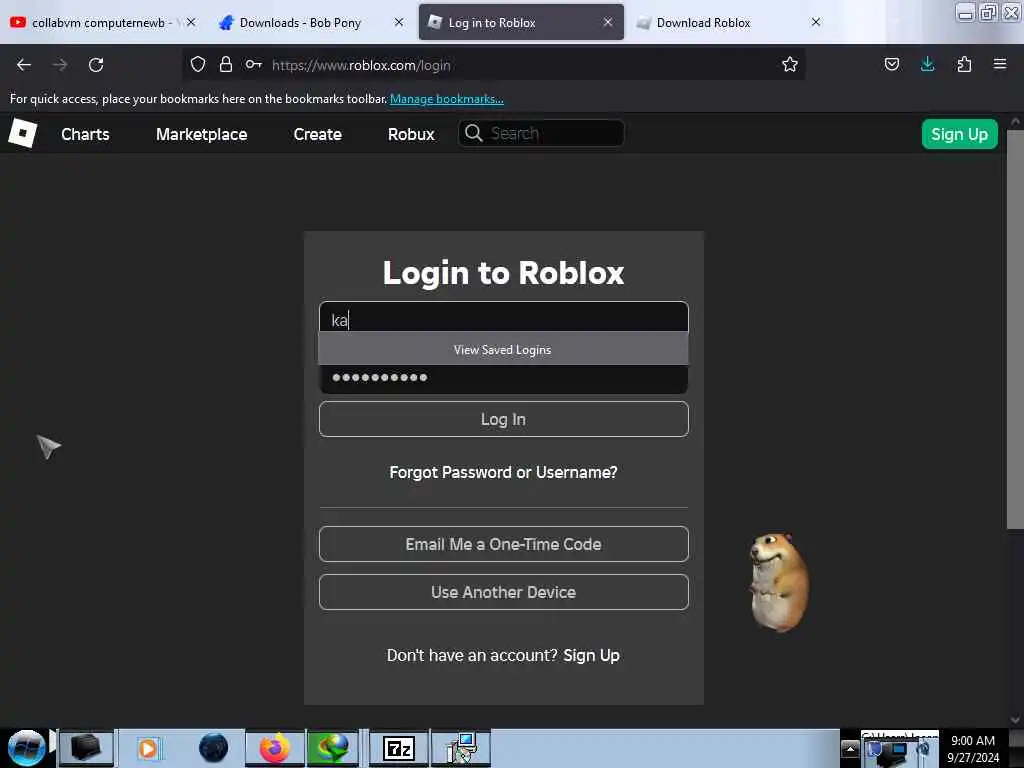Open Firefox from the taskbar
This screenshot has height=768, width=1024.
tap(275, 748)
